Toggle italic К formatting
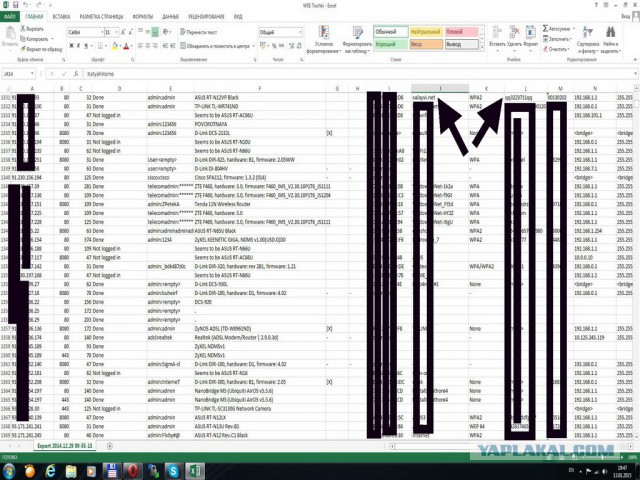The height and width of the screenshot is (480, 640). (78, 46)
